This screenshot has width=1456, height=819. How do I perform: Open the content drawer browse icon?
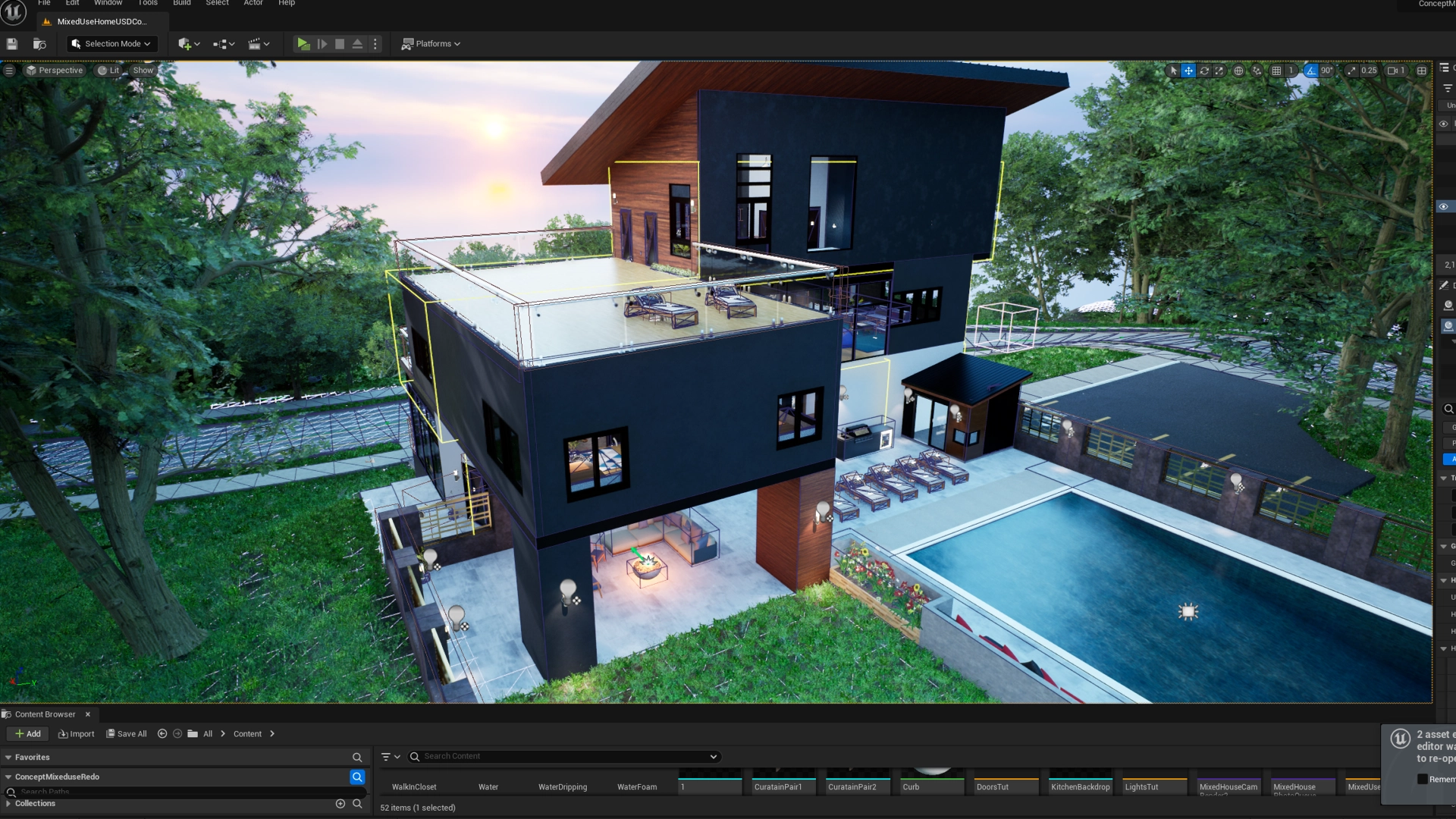click(39, 44)
